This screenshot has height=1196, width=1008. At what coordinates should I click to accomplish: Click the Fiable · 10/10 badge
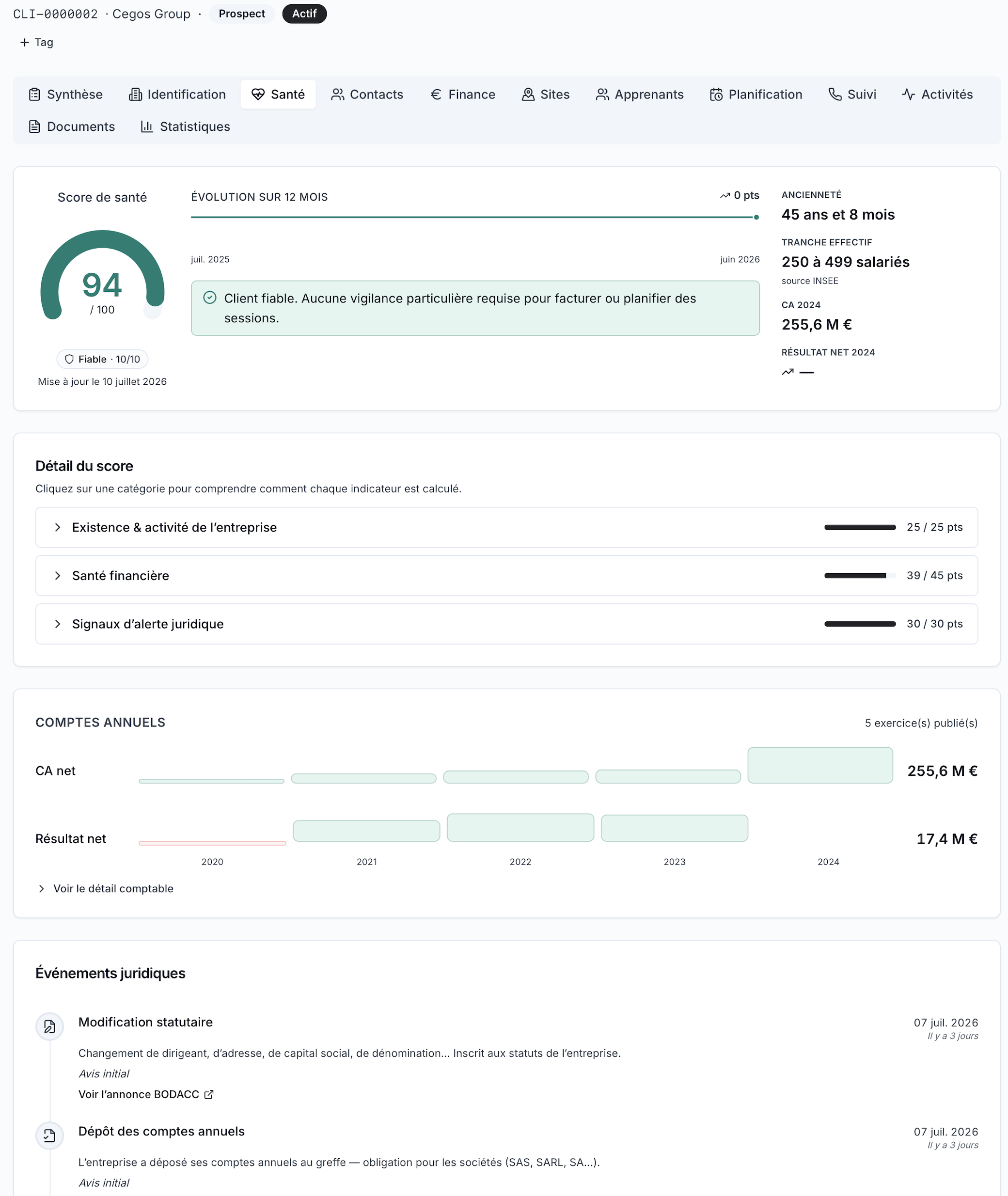(102, 359)
